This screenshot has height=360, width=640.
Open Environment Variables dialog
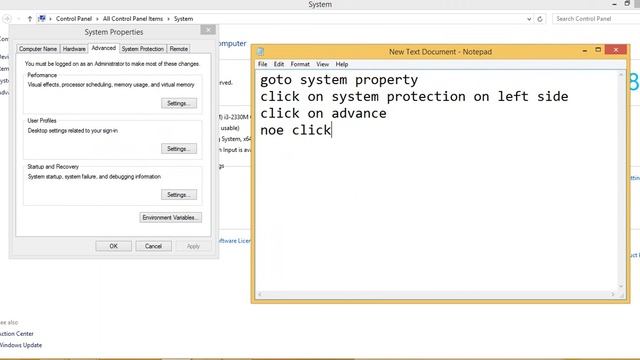point(171,218)
